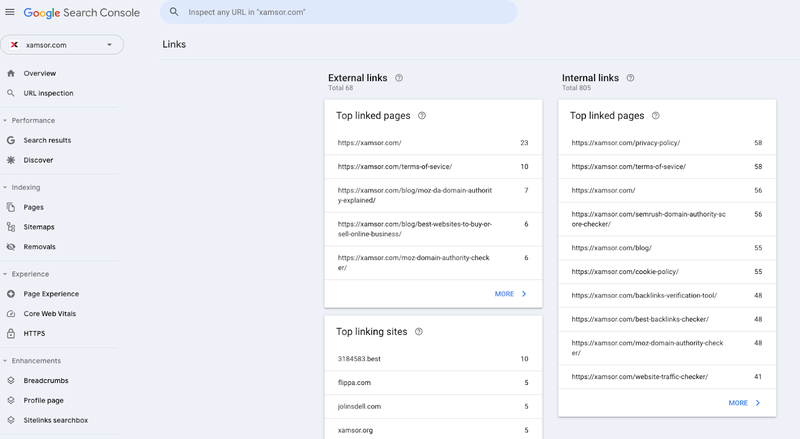Screen dimensions: 800x439
Task: Click MORE under internal top linked pages
Action: 744,403
